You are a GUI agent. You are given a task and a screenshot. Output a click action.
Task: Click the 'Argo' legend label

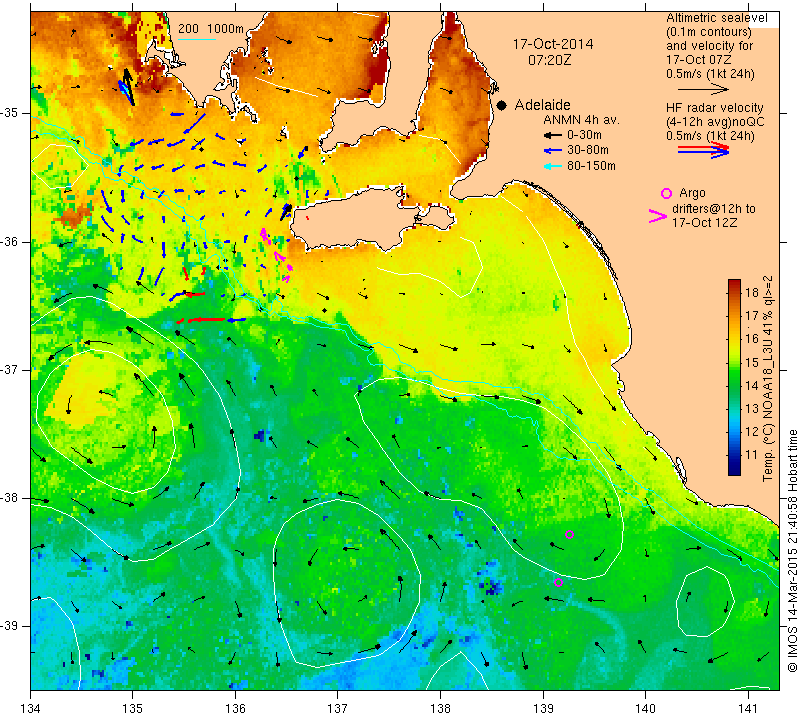pyautogui.click(x=692, y=193)
